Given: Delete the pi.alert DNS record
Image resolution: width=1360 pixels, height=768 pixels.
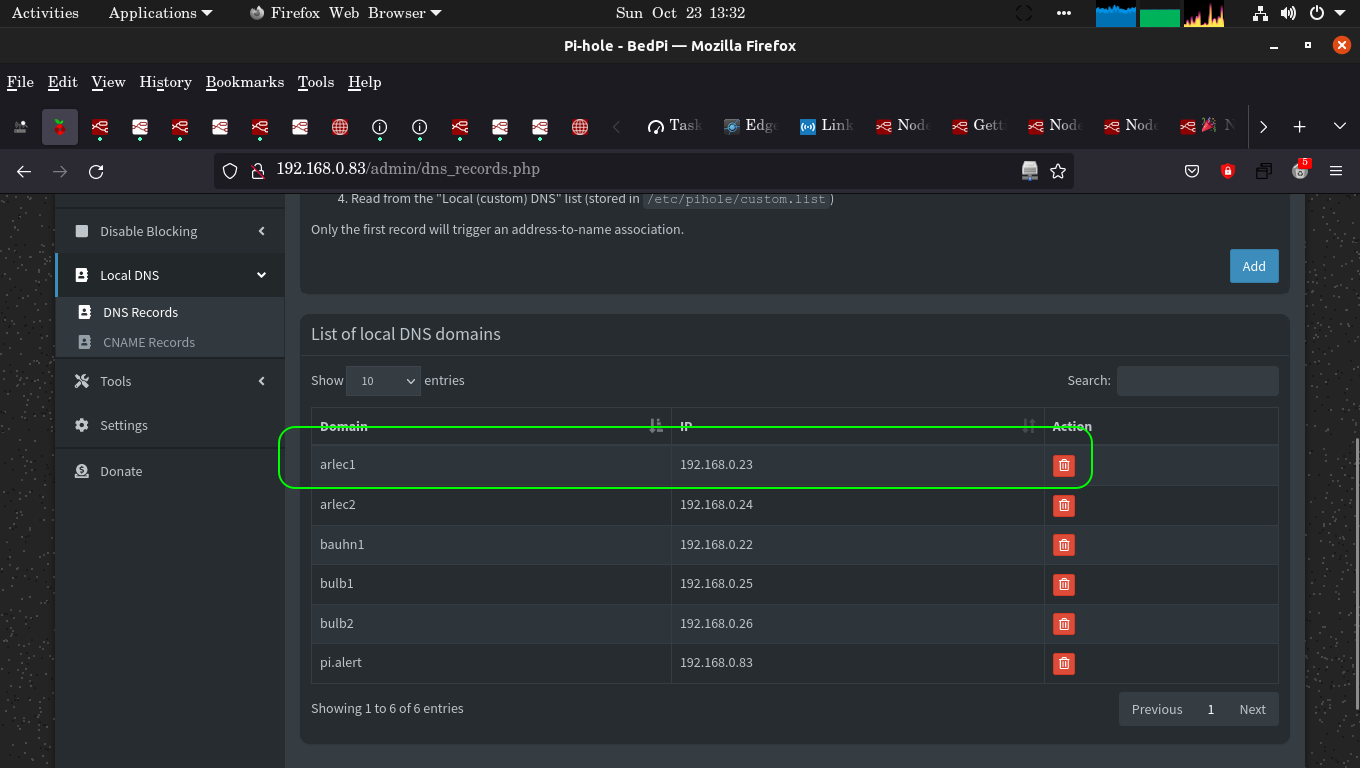Looking at the screenshot, I should point(1064,663).
